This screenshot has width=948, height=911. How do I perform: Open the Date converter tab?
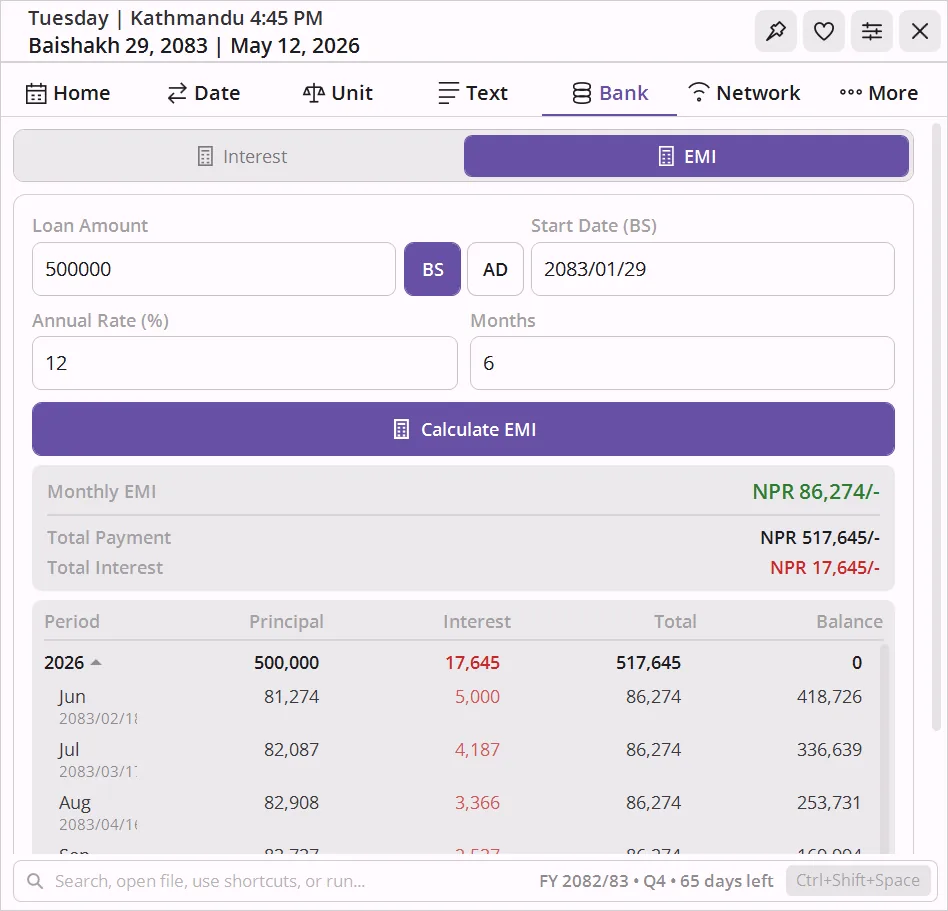tap(203, 93)
